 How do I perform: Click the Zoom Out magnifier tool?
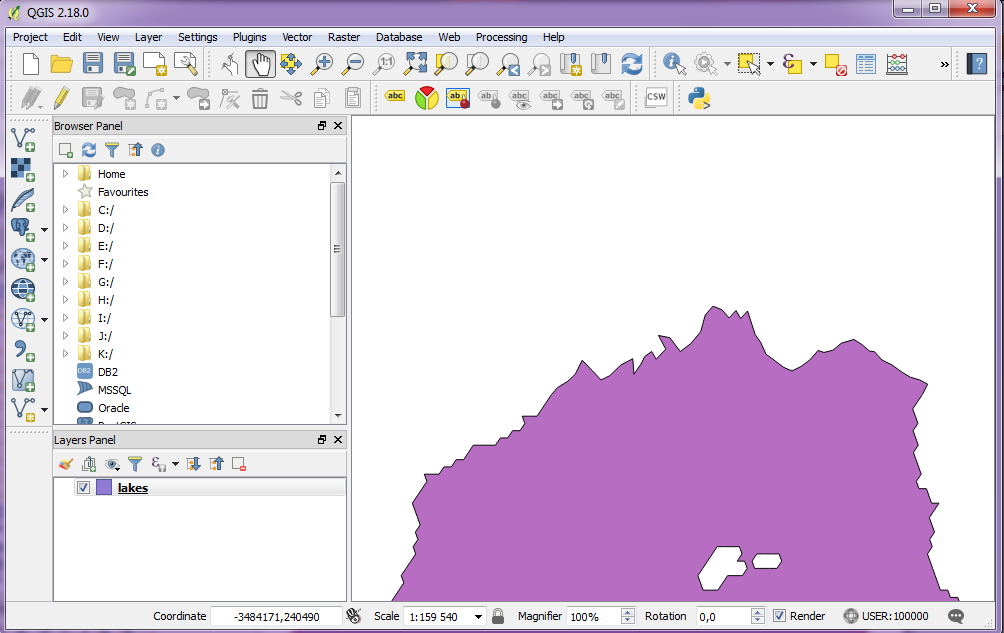[353, 64]
